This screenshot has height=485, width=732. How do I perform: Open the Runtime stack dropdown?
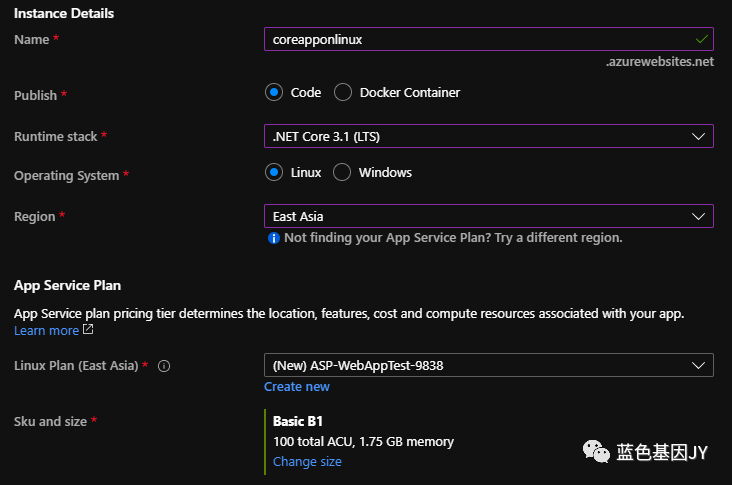click(487, 136)
